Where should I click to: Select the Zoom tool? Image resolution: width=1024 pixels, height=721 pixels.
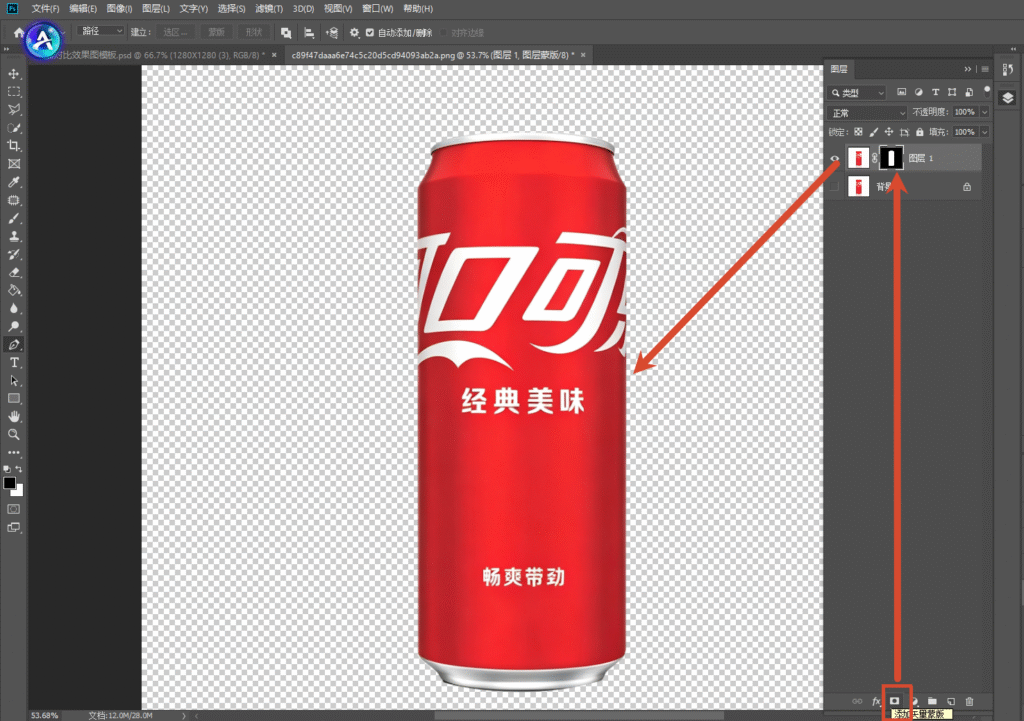pyautogui.click(x=14, y=434)
